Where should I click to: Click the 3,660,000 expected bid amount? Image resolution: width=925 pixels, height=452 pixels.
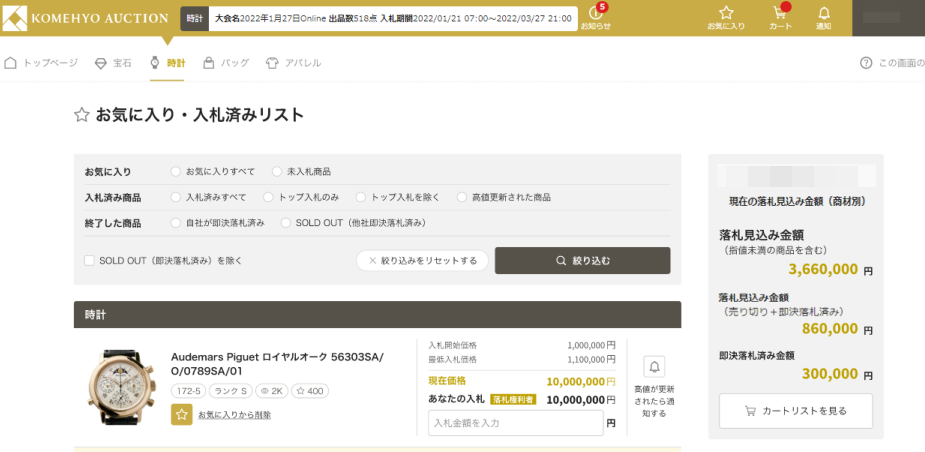pos(823,270)
